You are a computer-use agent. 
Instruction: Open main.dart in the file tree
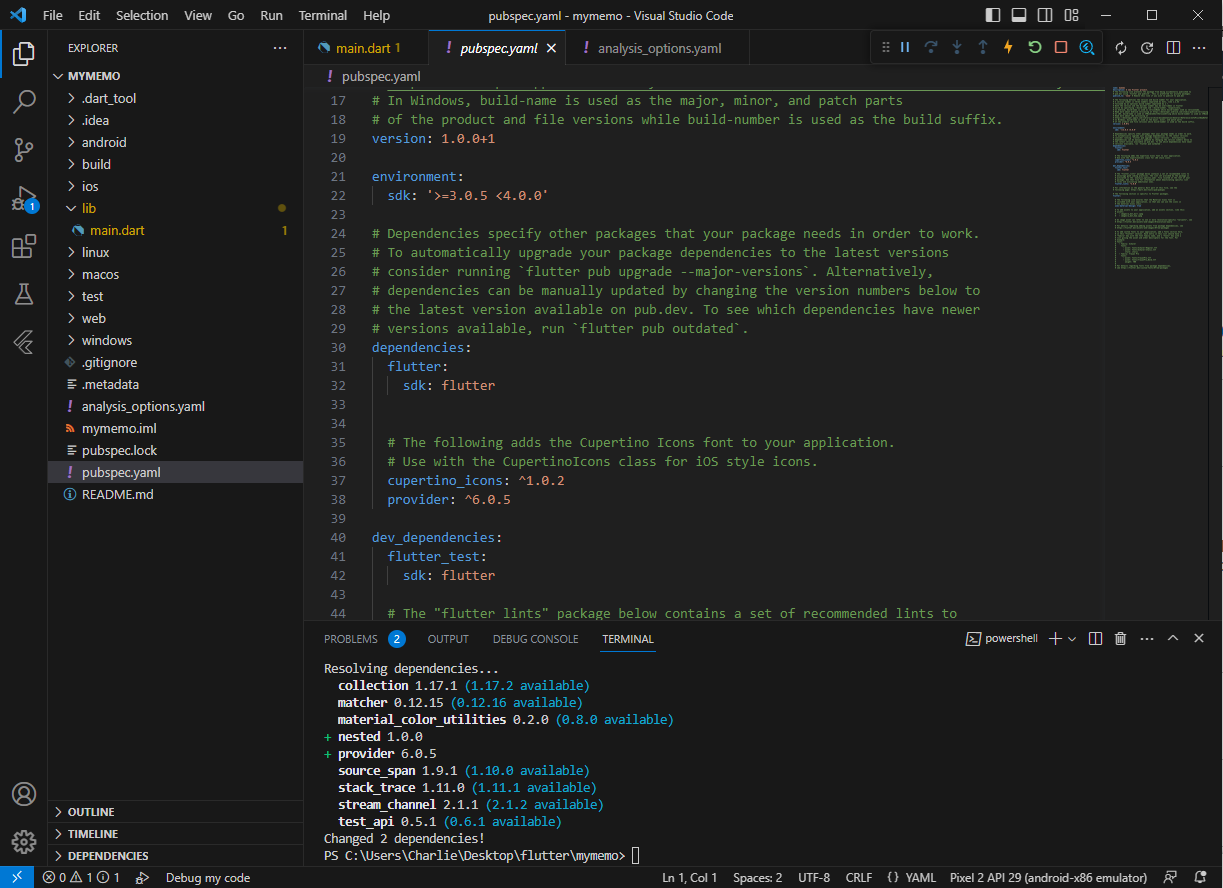pos(175,230)
